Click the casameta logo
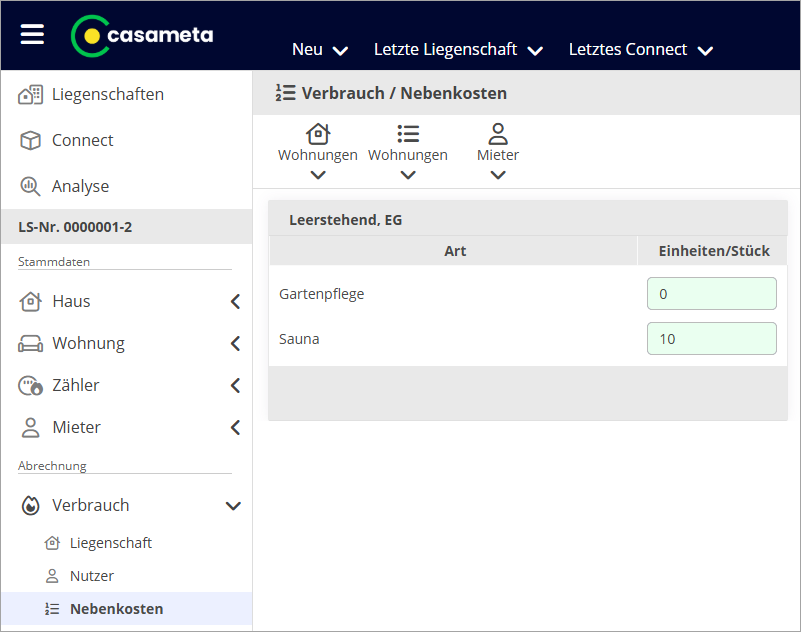 tap(142, 36)
